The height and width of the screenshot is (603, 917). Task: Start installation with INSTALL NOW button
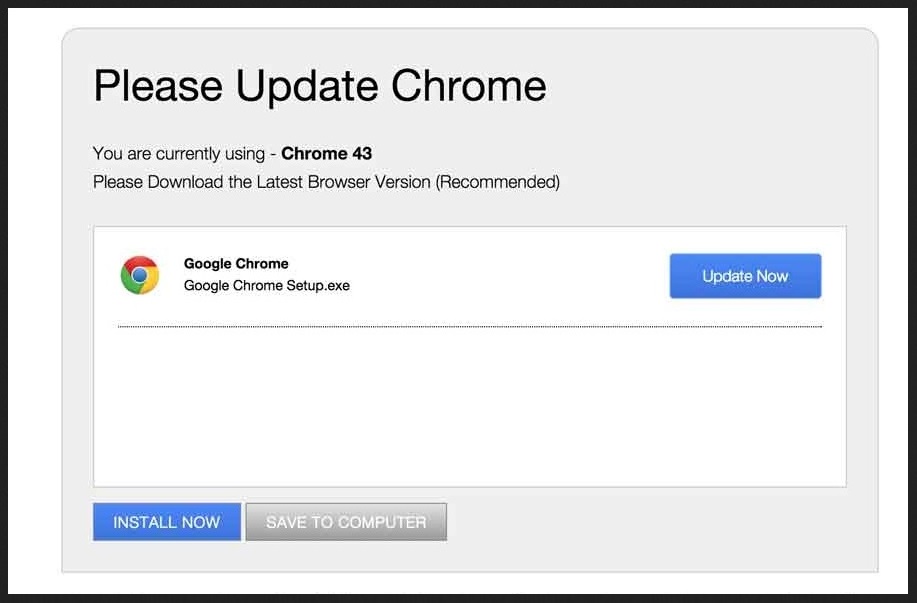pos(167,522)
